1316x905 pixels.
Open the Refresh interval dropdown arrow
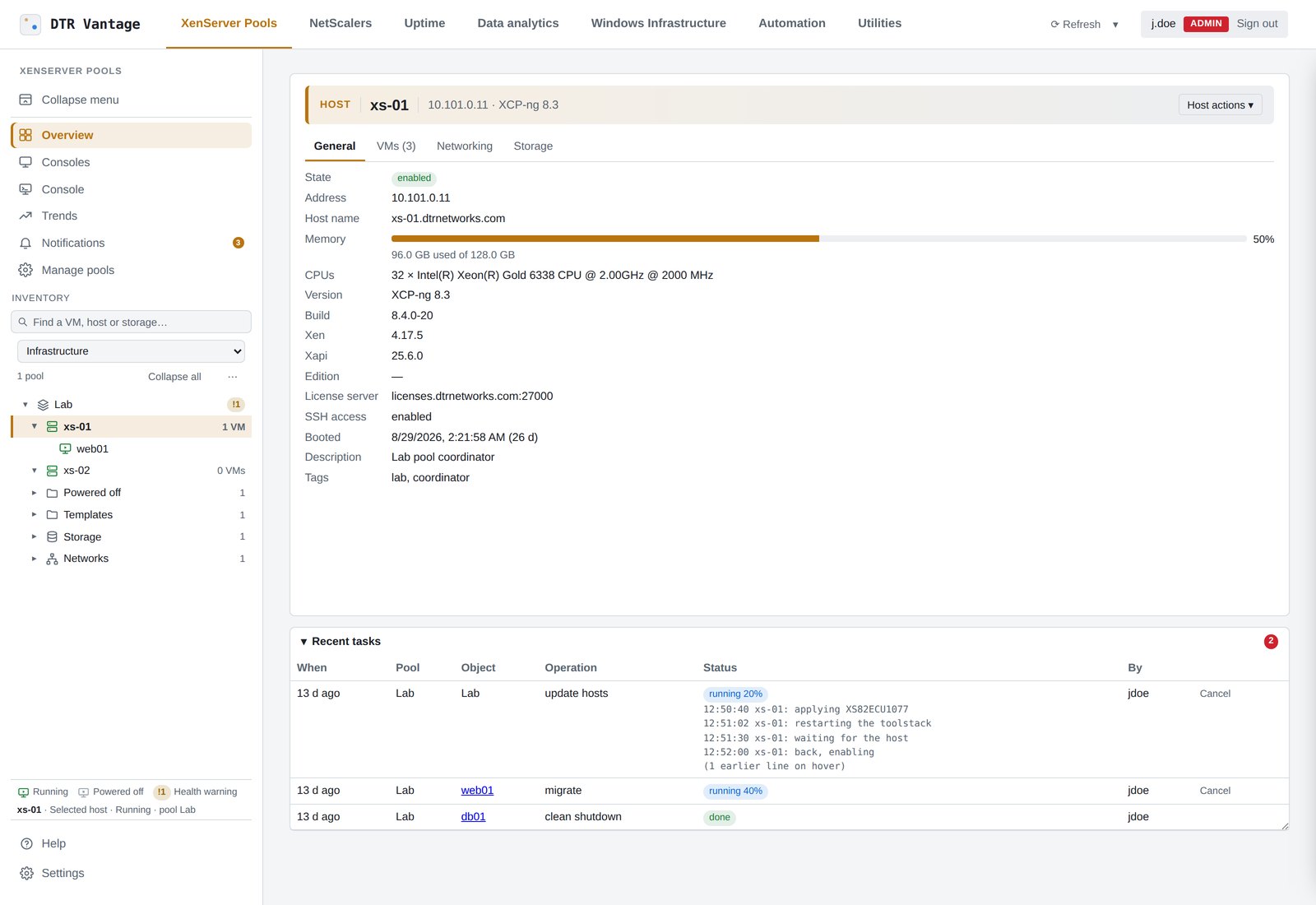(x=1115, y=25)
